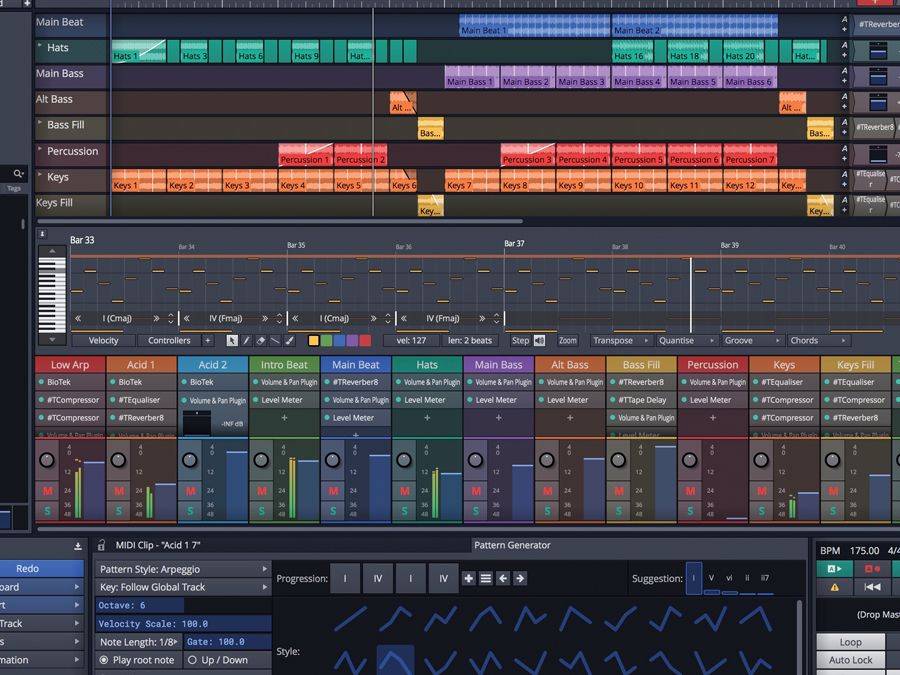This screenshot has width=900, height=675.
Task: Click the Loop button
Action: 850,642
